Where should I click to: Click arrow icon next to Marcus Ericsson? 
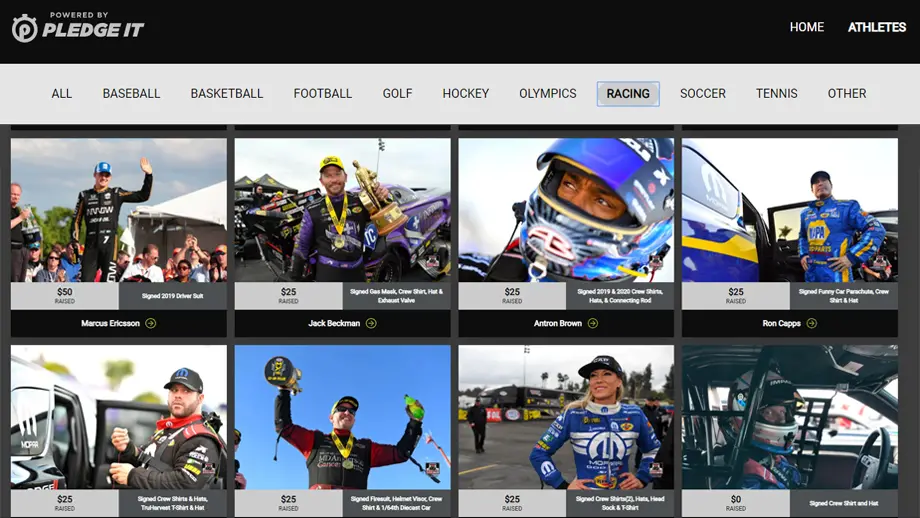click(x=150, y=323)
